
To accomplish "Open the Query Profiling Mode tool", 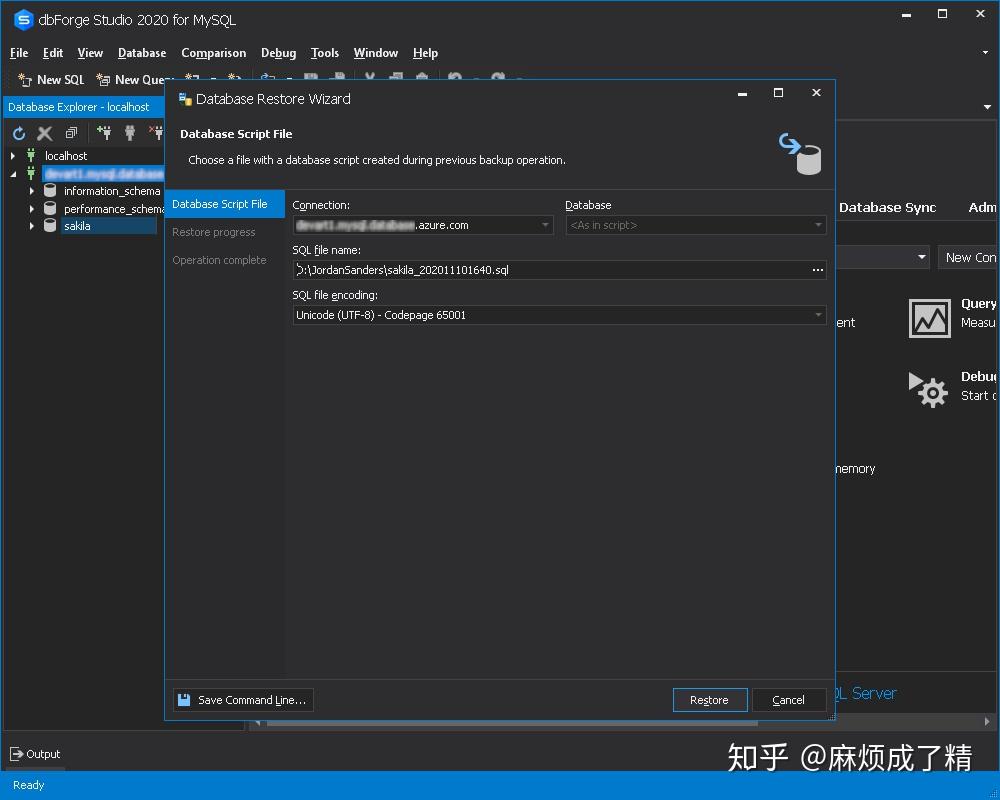I will click(929, 318).
